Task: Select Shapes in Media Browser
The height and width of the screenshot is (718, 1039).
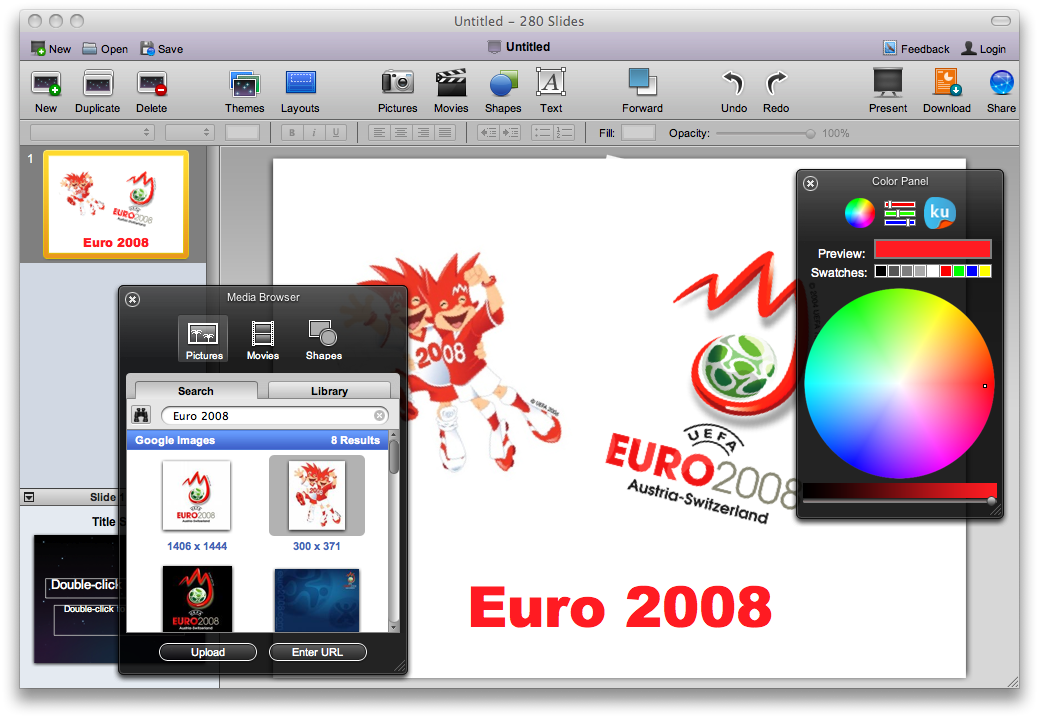Action: coord(323,339)
